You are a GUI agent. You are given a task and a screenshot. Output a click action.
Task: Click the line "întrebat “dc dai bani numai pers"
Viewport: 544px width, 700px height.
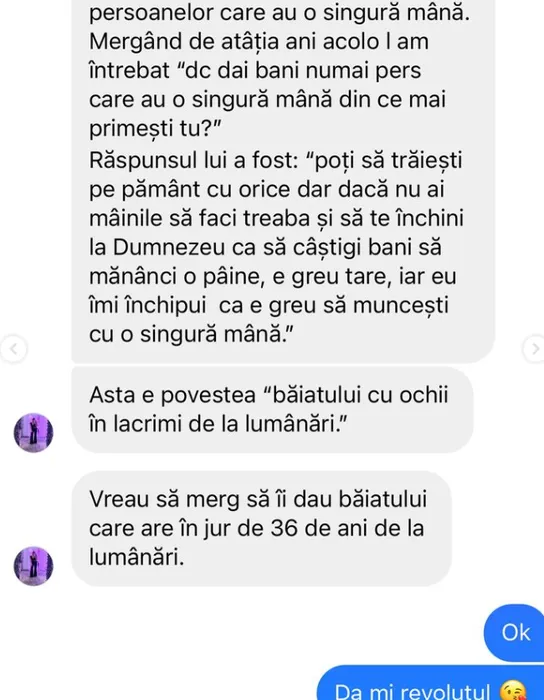(255, 71)
